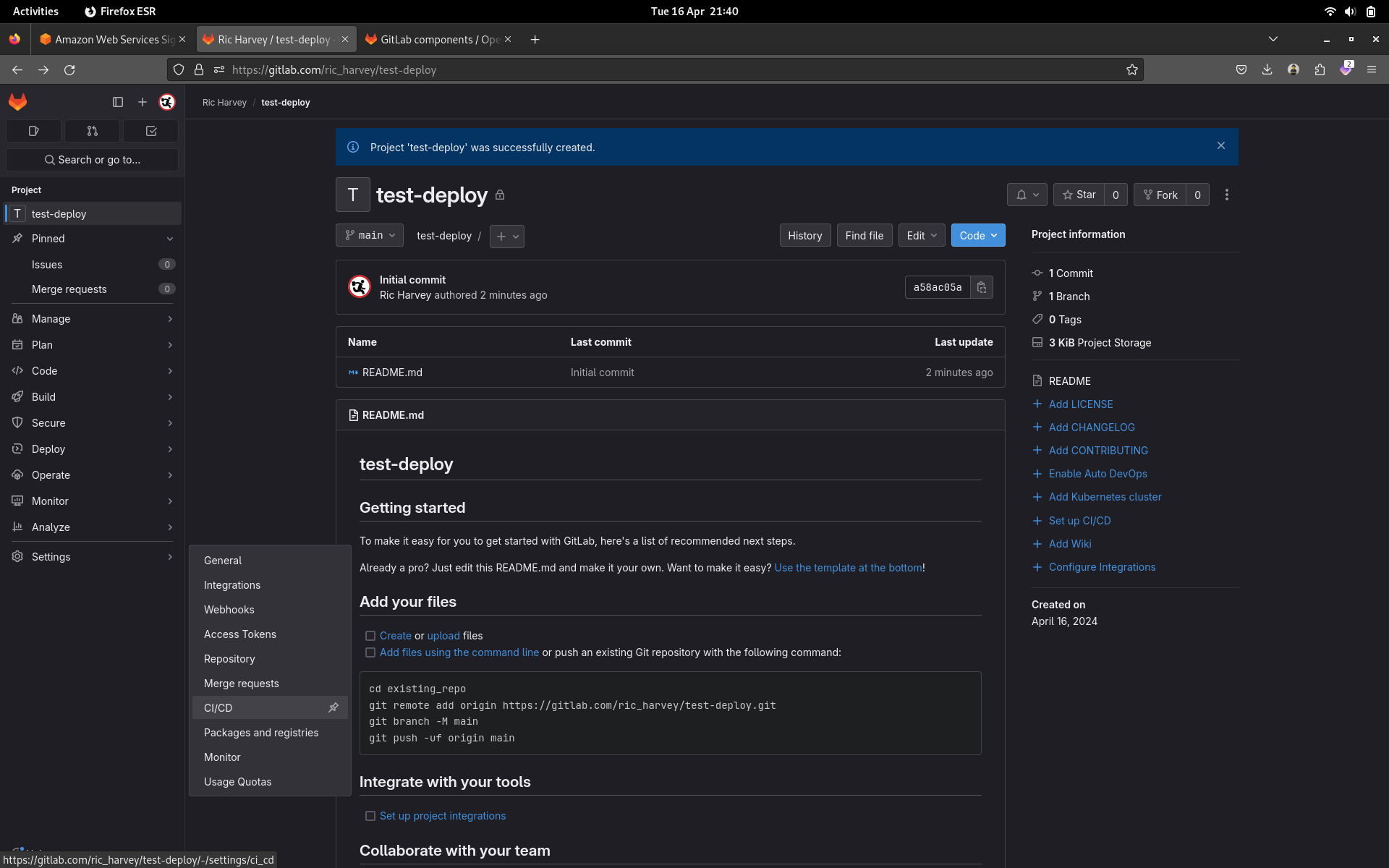This screenshot has width=1389, height=868.
Task: Click the site lock icon in address bar
Action: click(199, 69)
